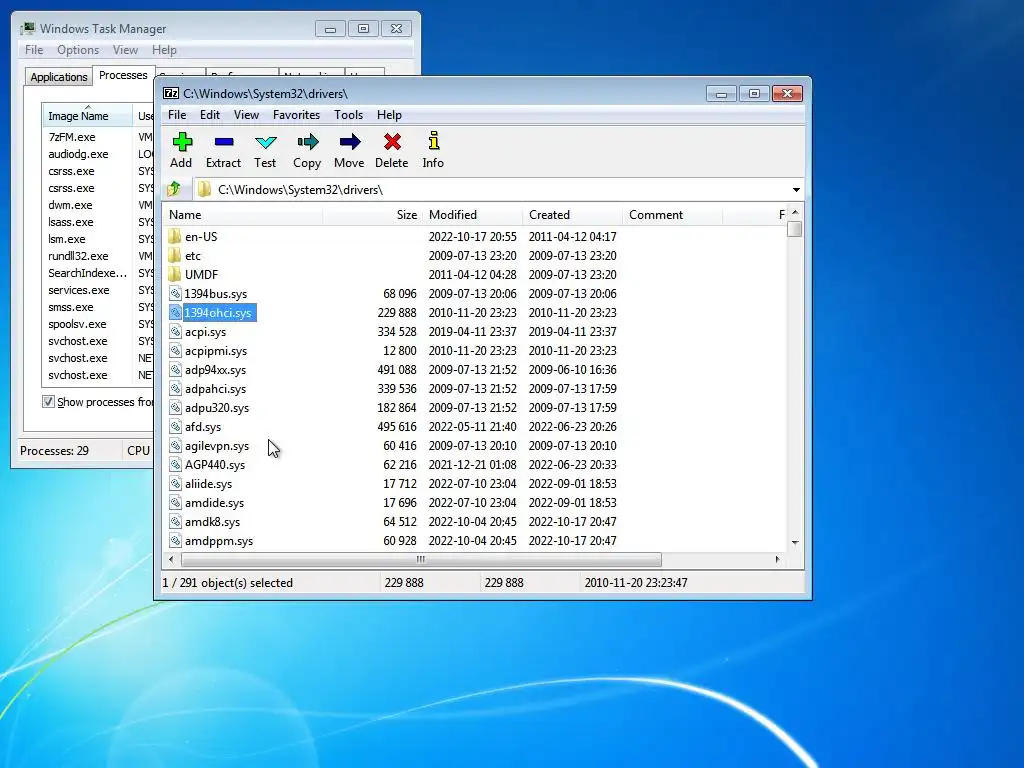Click the file icon of adpu320.sys
1024x768 pixels.
pos(175,407)
